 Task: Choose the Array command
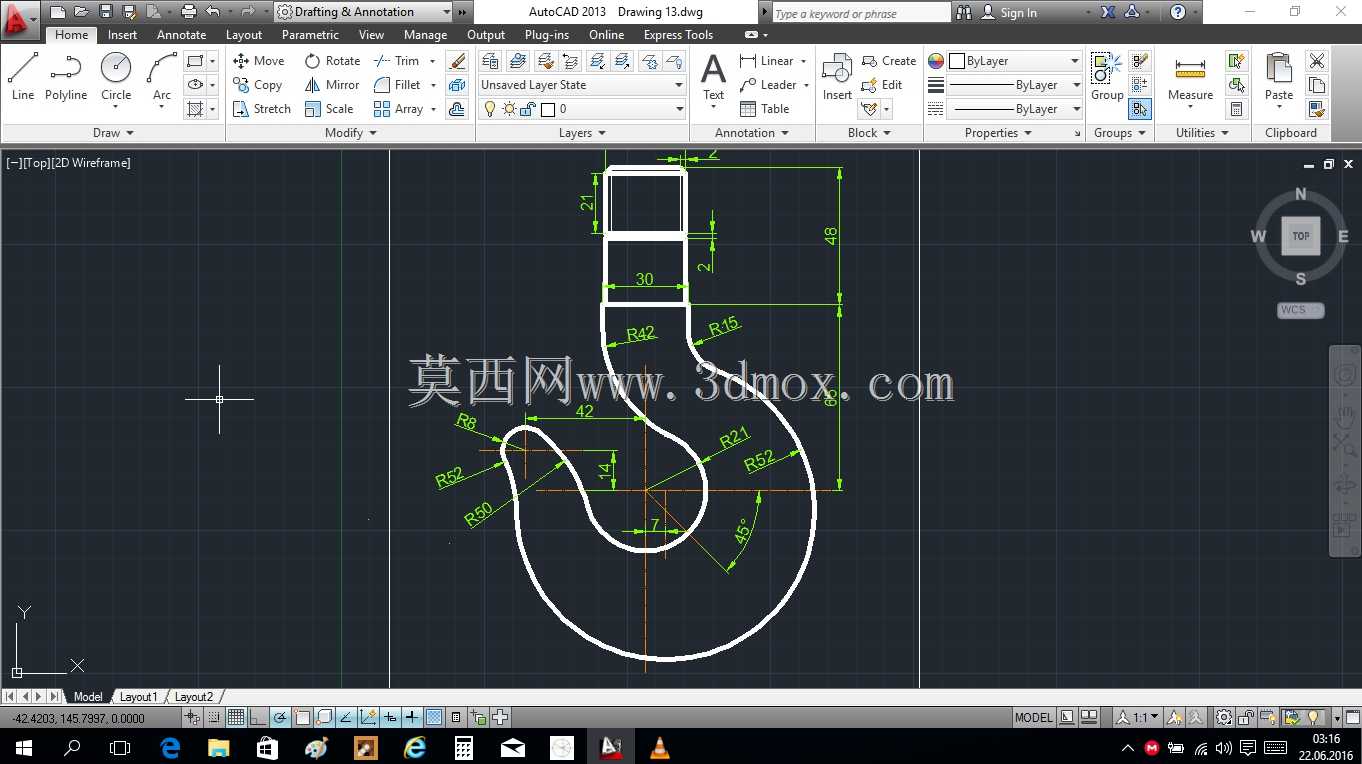(399, 109)
